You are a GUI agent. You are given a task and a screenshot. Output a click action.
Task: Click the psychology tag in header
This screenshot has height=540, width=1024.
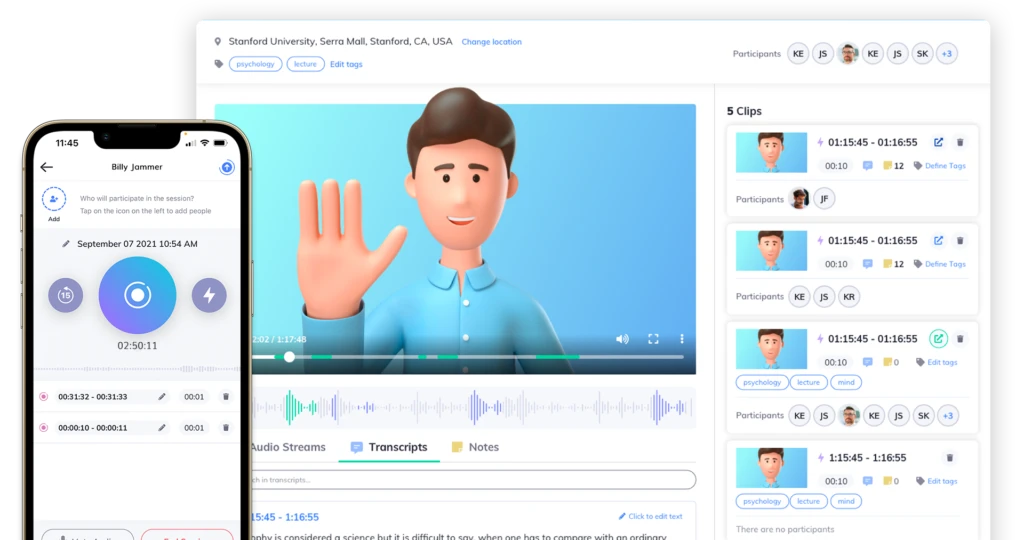[x=255, y=64]
